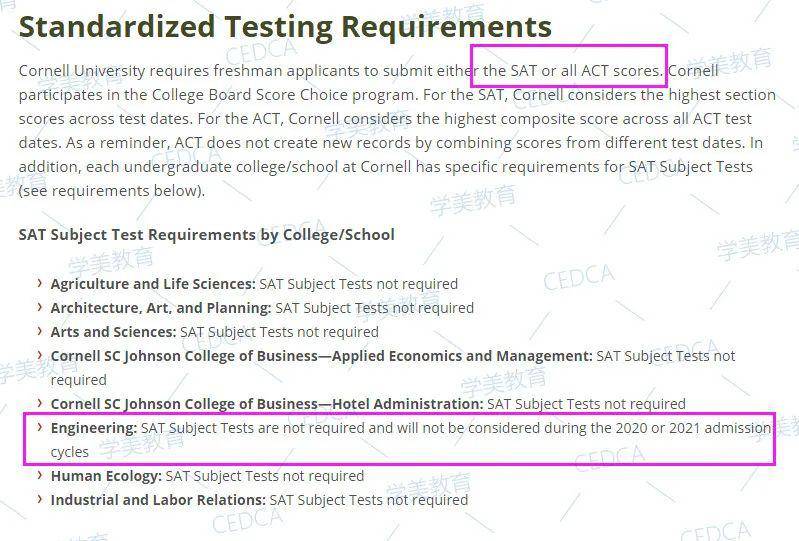Click the chevron bullet beside Agriculture and Life Sciences
Screen dimensions: 799x541
pos(40,283)
